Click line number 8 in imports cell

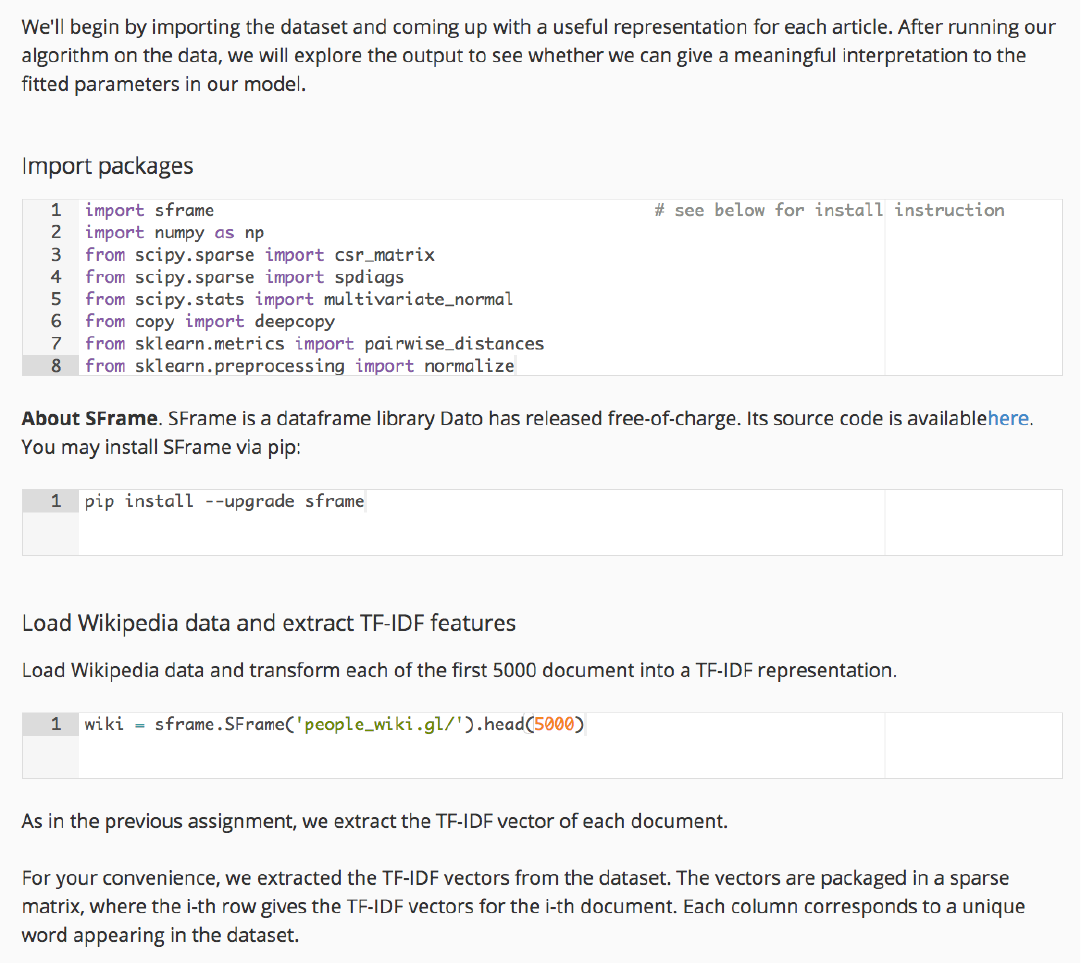[x=56, y=366]
